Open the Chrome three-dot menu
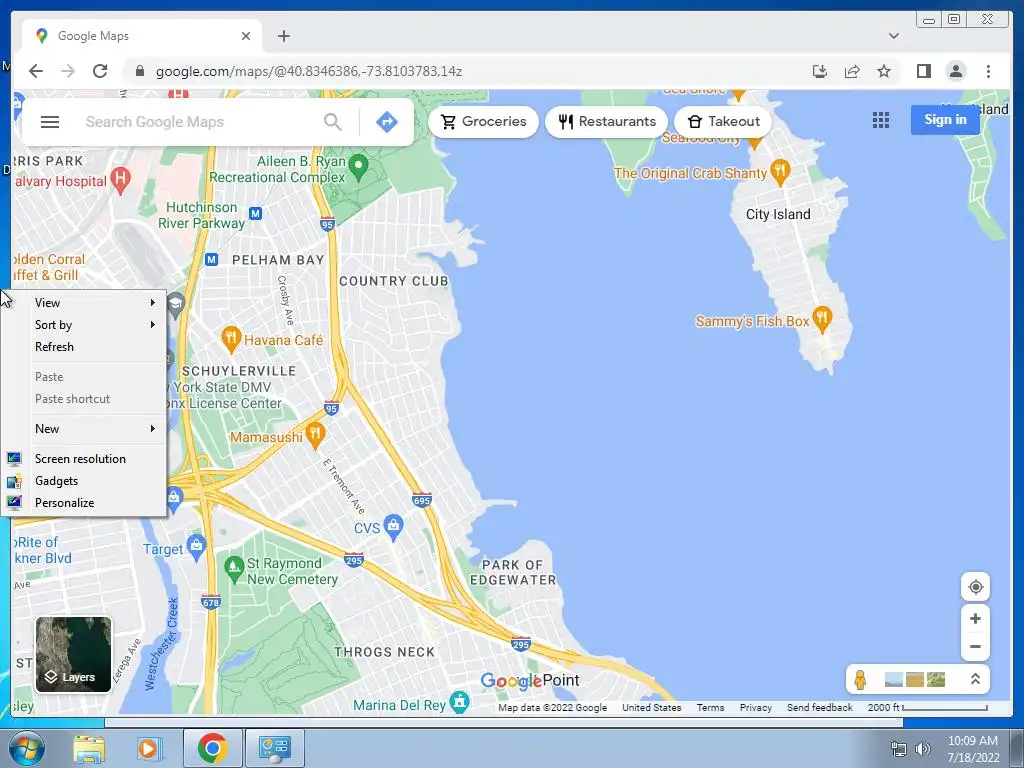Viewport: 1024px width, 768px height. coord(988,71)
